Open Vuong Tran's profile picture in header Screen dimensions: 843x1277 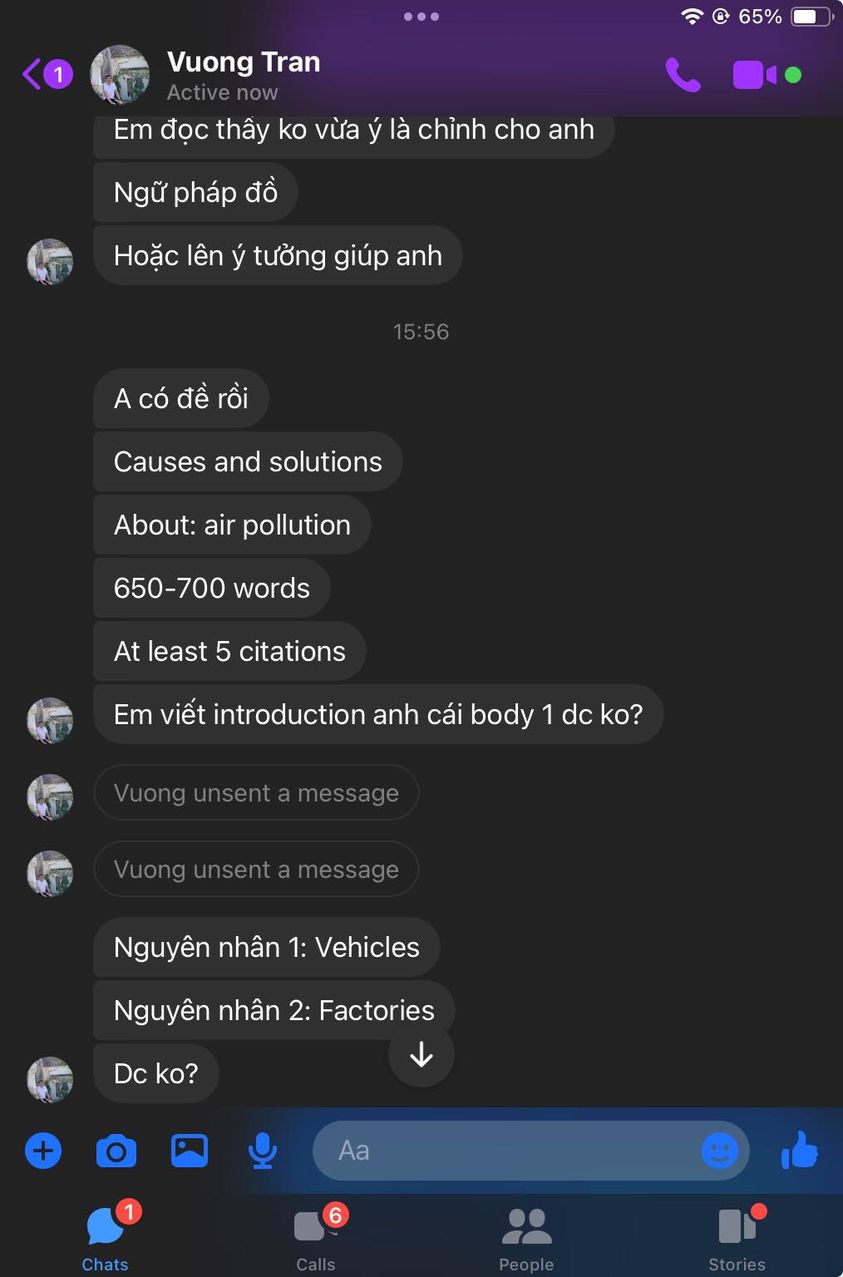120,75
